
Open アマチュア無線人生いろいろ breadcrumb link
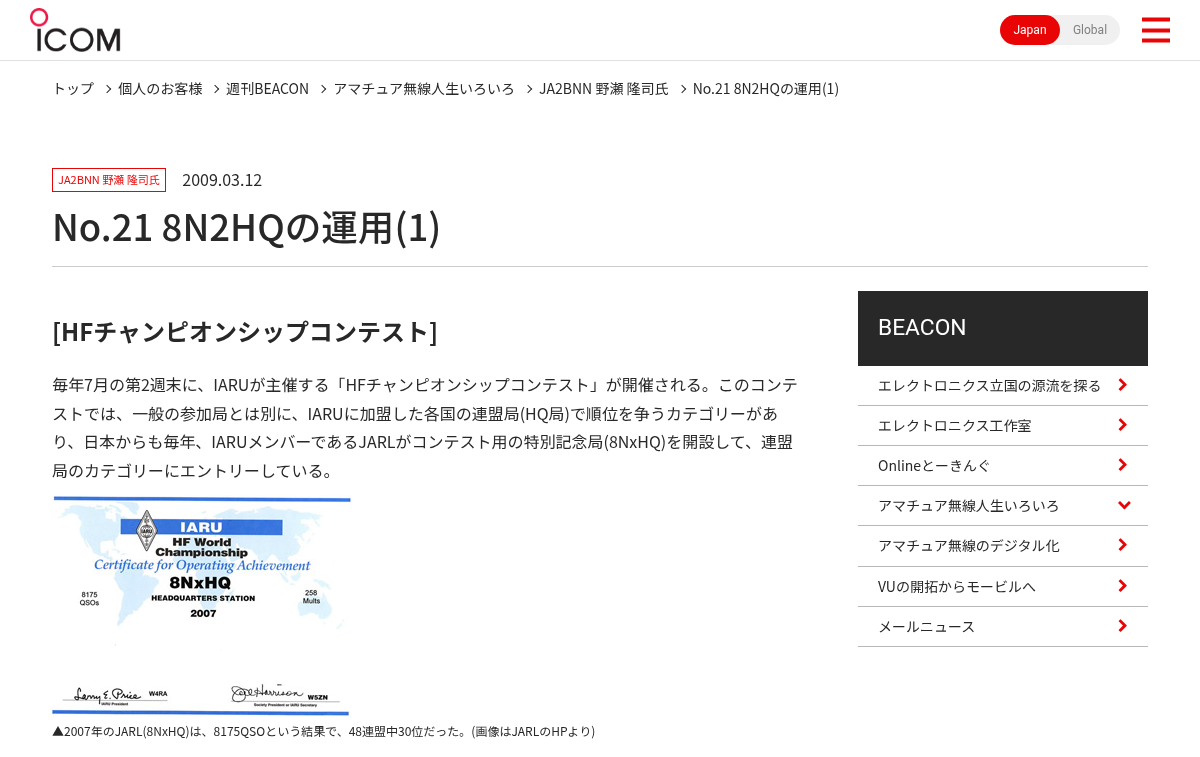point(424,88)
